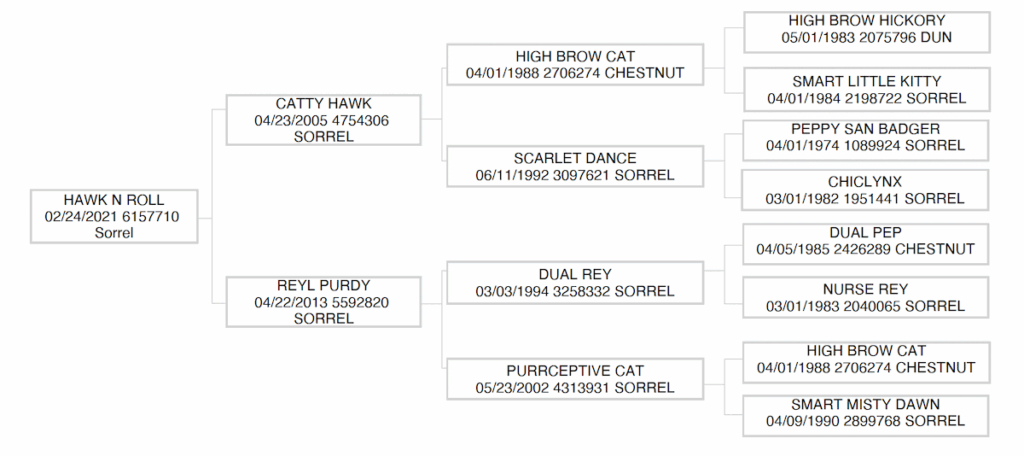Click HIGH BROW CAT, sire of Catty Hawk
This screenshot has width=1024, height=456.
pos(575,56)
